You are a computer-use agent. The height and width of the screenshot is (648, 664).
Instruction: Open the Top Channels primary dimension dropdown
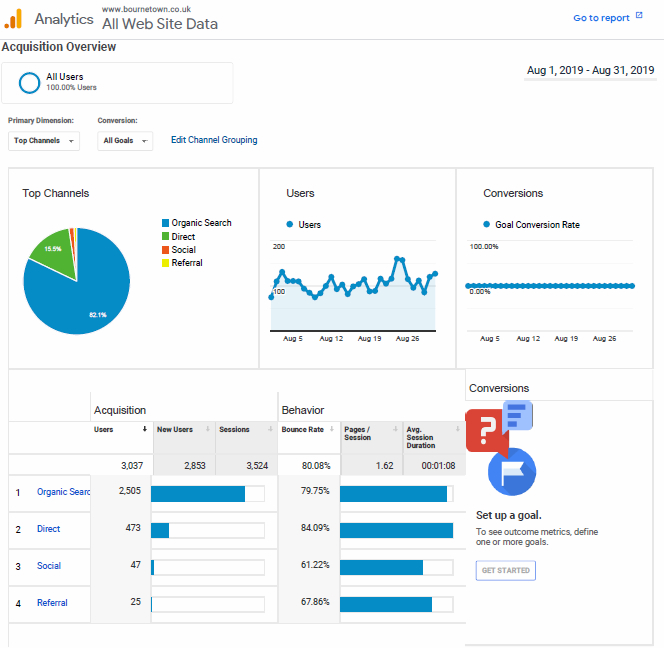[x=44, y=141]
